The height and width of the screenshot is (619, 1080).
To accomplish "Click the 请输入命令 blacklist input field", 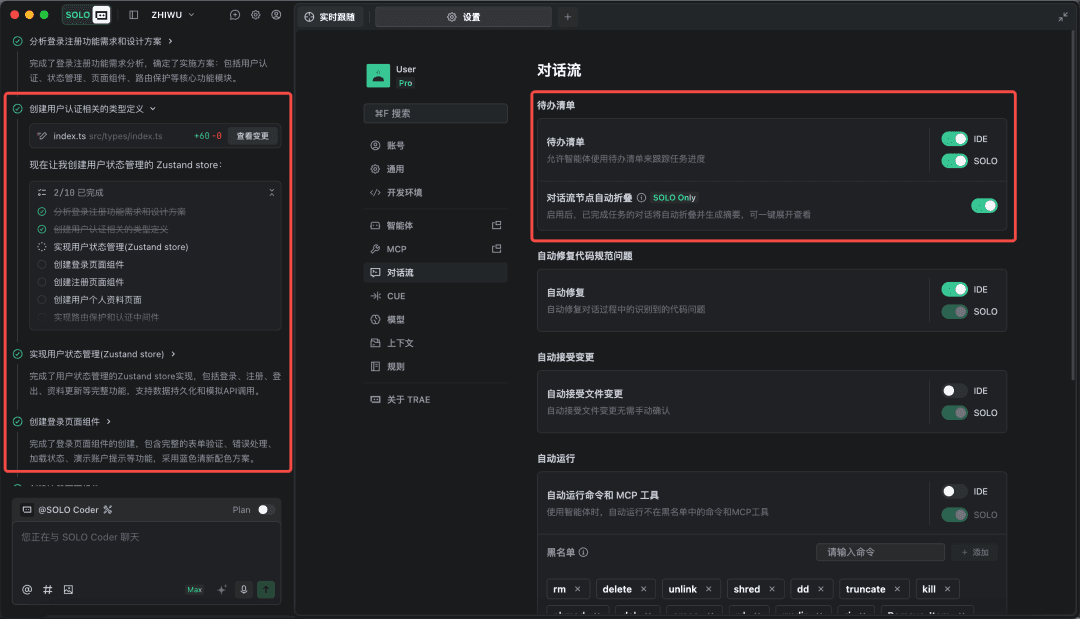I will pos(880,551).
